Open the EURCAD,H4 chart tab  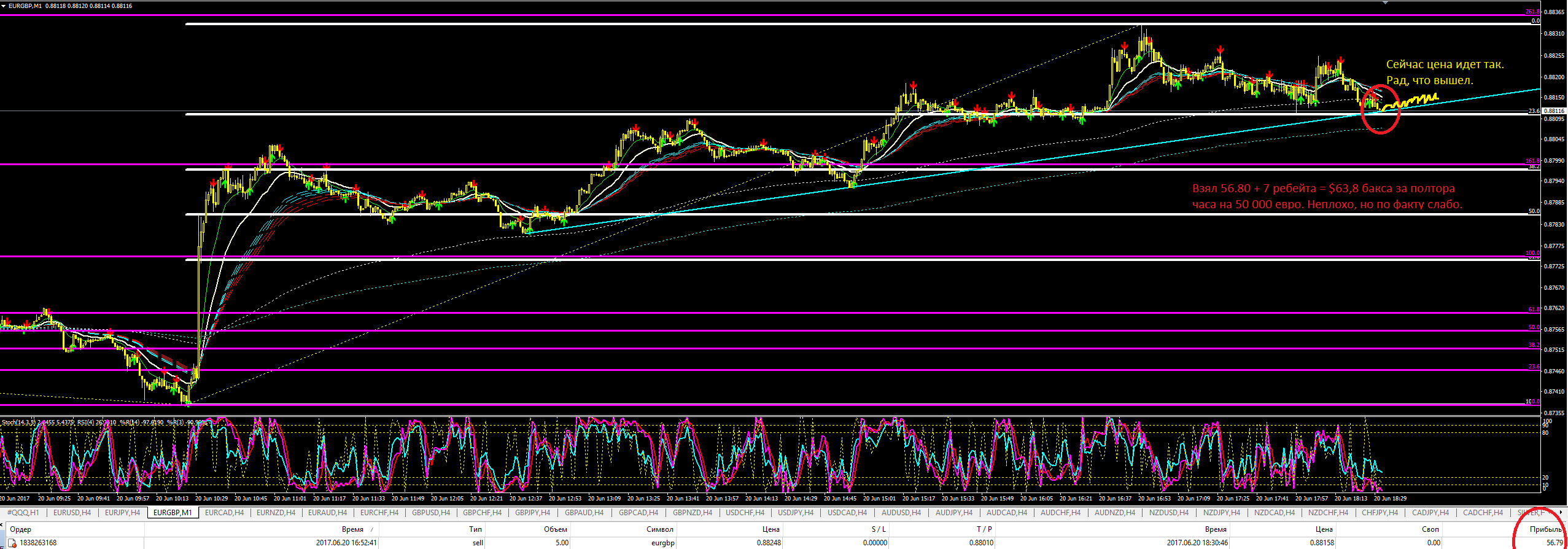click(224, 513)
